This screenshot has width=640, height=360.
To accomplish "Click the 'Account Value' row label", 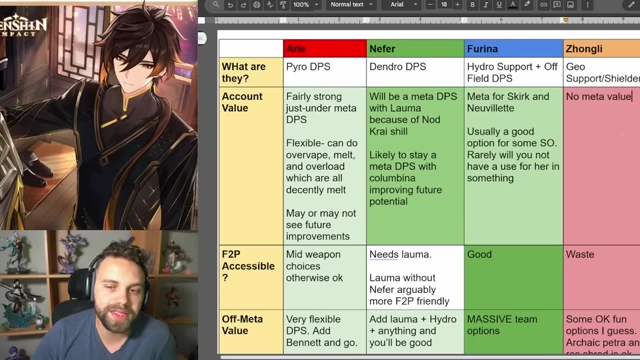I will point(251,166).
